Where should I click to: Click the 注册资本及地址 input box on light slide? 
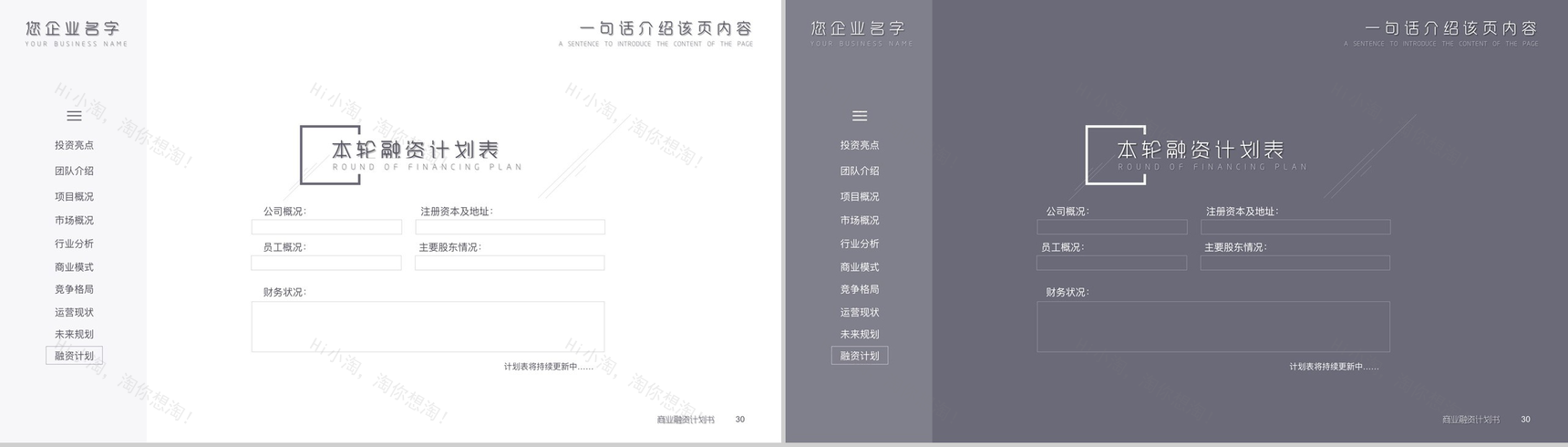click(x=510, y=227)
